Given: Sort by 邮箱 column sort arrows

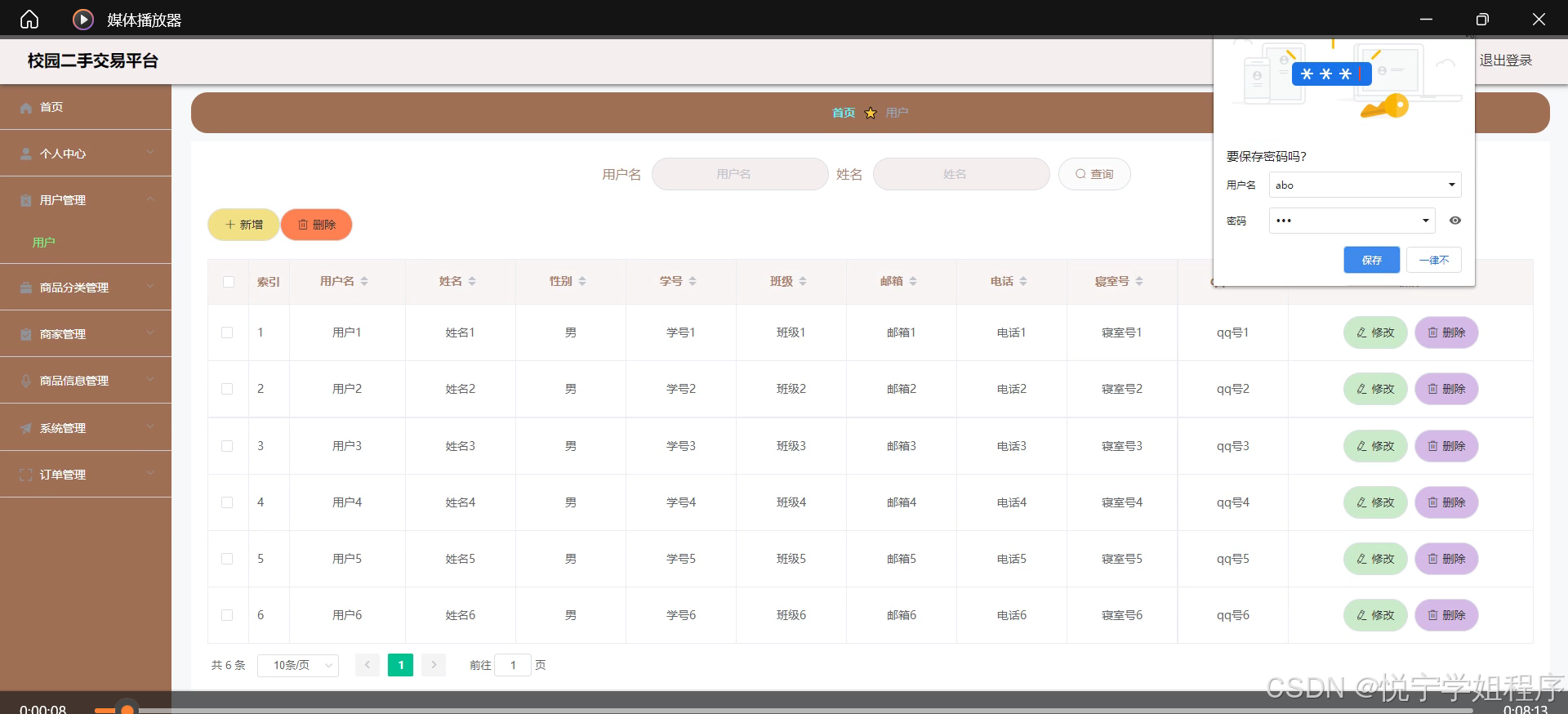Looking at the screenshot, I should tap(913, 281).
